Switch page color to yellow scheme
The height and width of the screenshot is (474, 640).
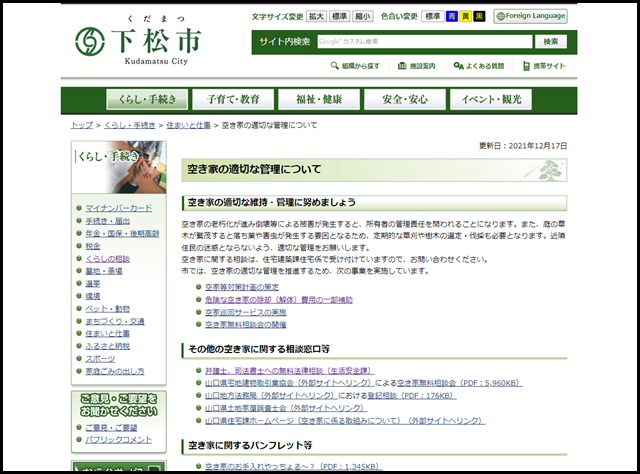[466, 17]
